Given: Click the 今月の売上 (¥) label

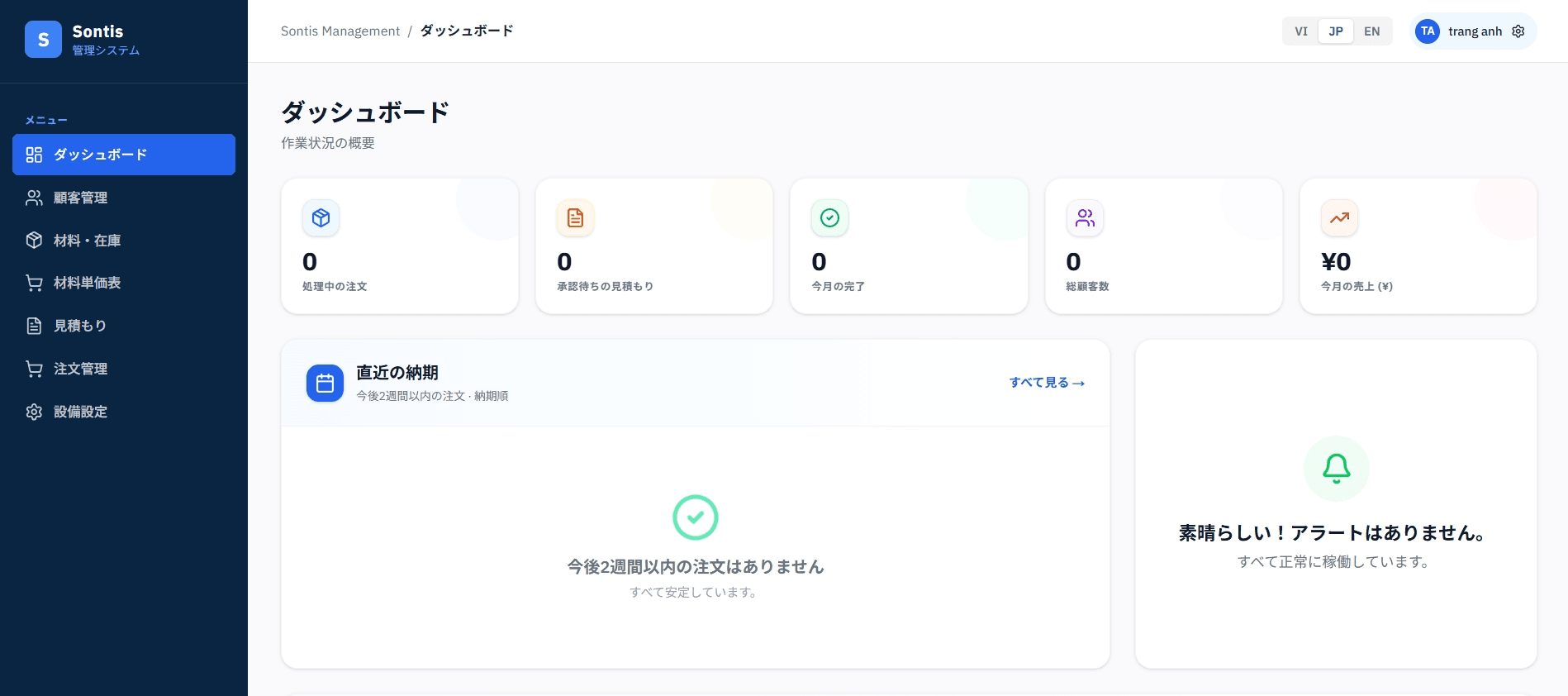Looking at the screenshot, I should (x=1357, y=286).
